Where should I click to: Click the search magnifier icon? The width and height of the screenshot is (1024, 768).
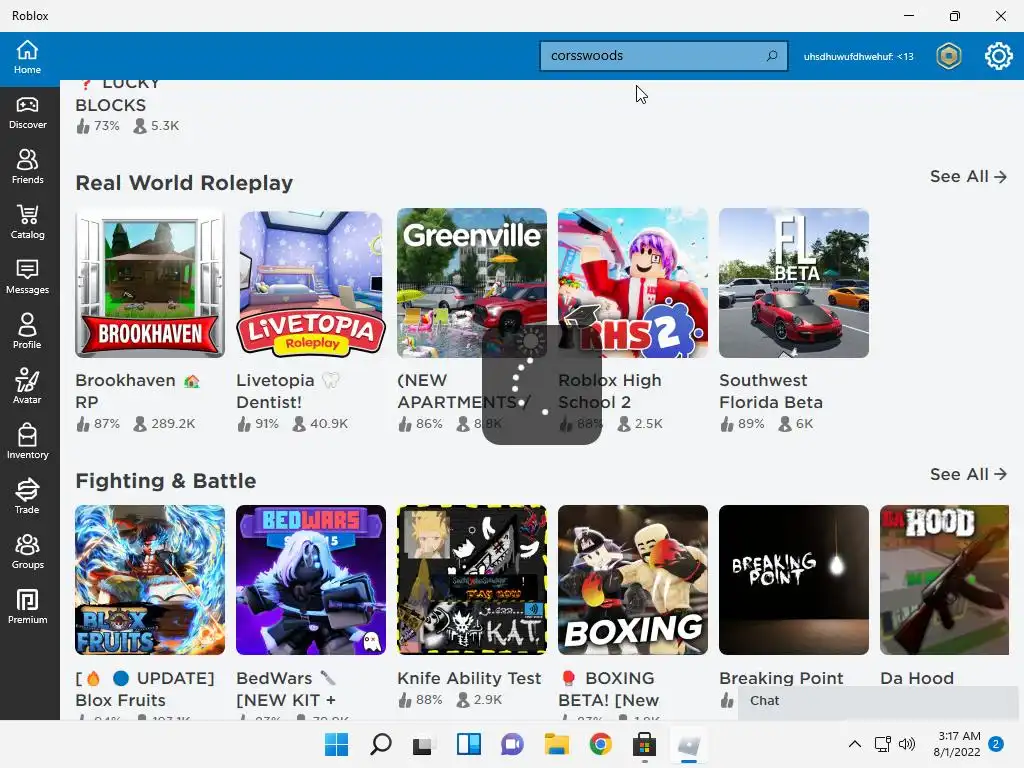point(772,56)
